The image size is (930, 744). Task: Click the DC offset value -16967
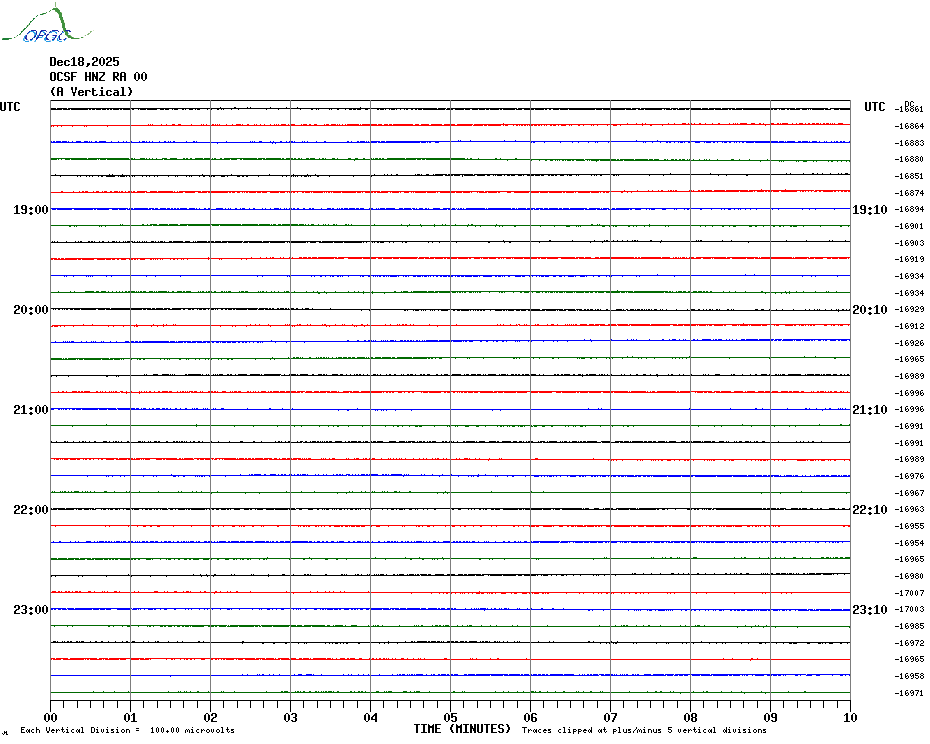909,493
